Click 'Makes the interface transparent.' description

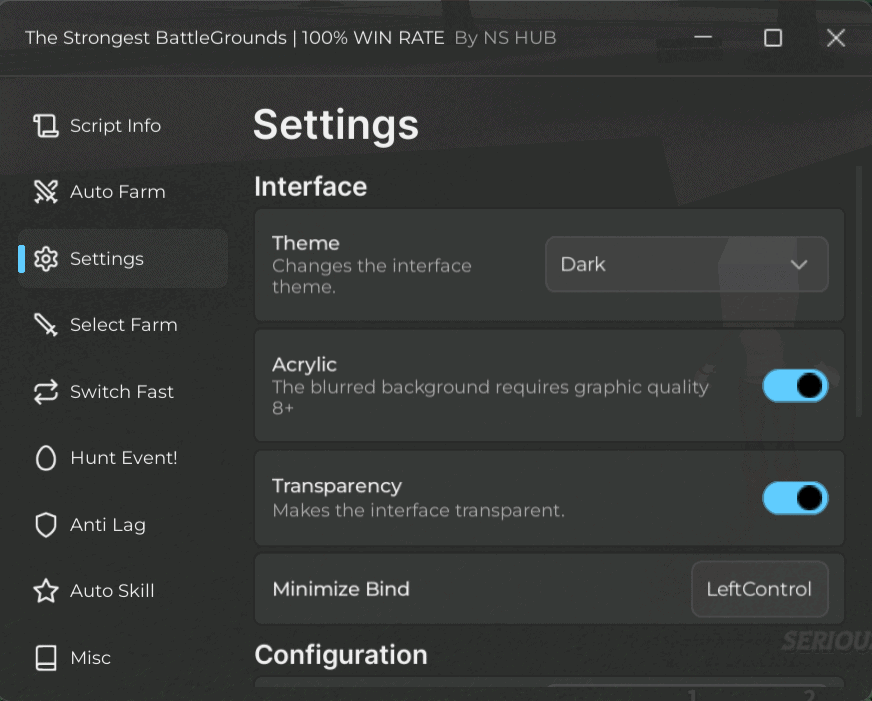pyautogui.click(x=419, y=510)
